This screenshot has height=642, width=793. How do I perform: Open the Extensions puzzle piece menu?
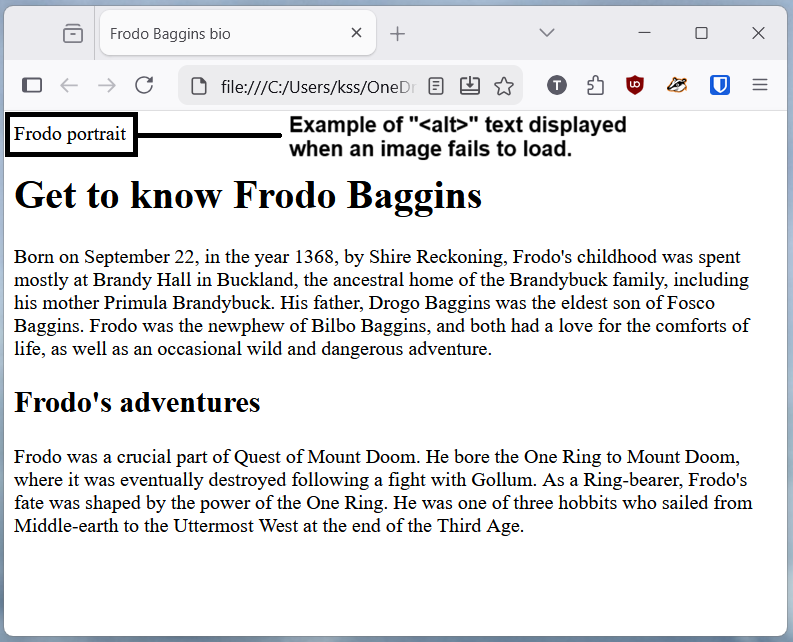click(x=595, y=85)
